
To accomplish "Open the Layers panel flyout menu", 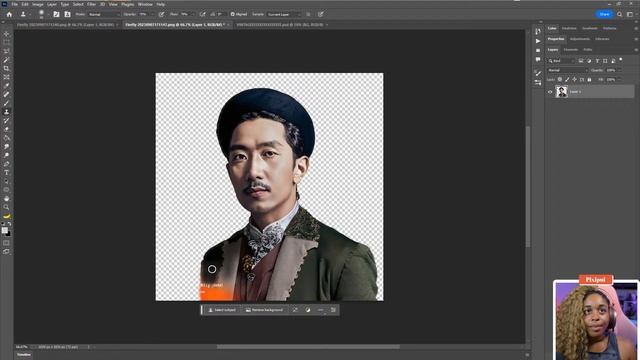I will [x=636, y=50].
